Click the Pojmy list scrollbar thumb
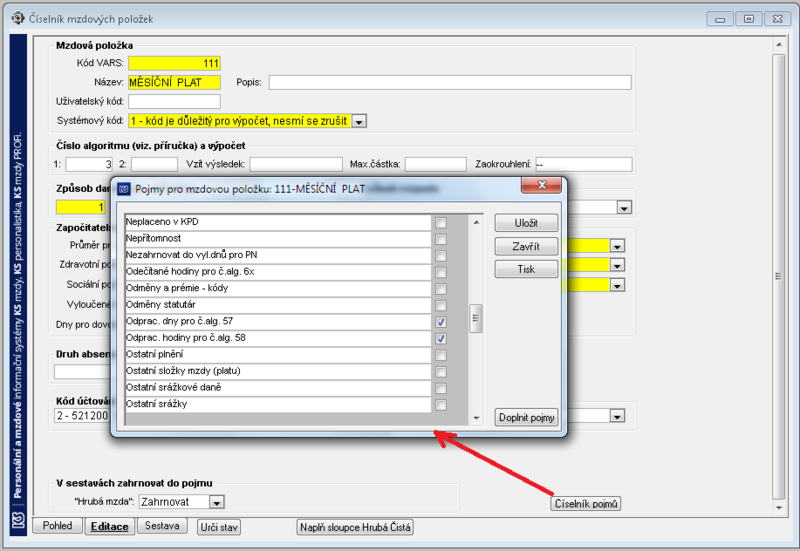The width and height of the screenshot is (800, 551). click(x=476, y=318)
